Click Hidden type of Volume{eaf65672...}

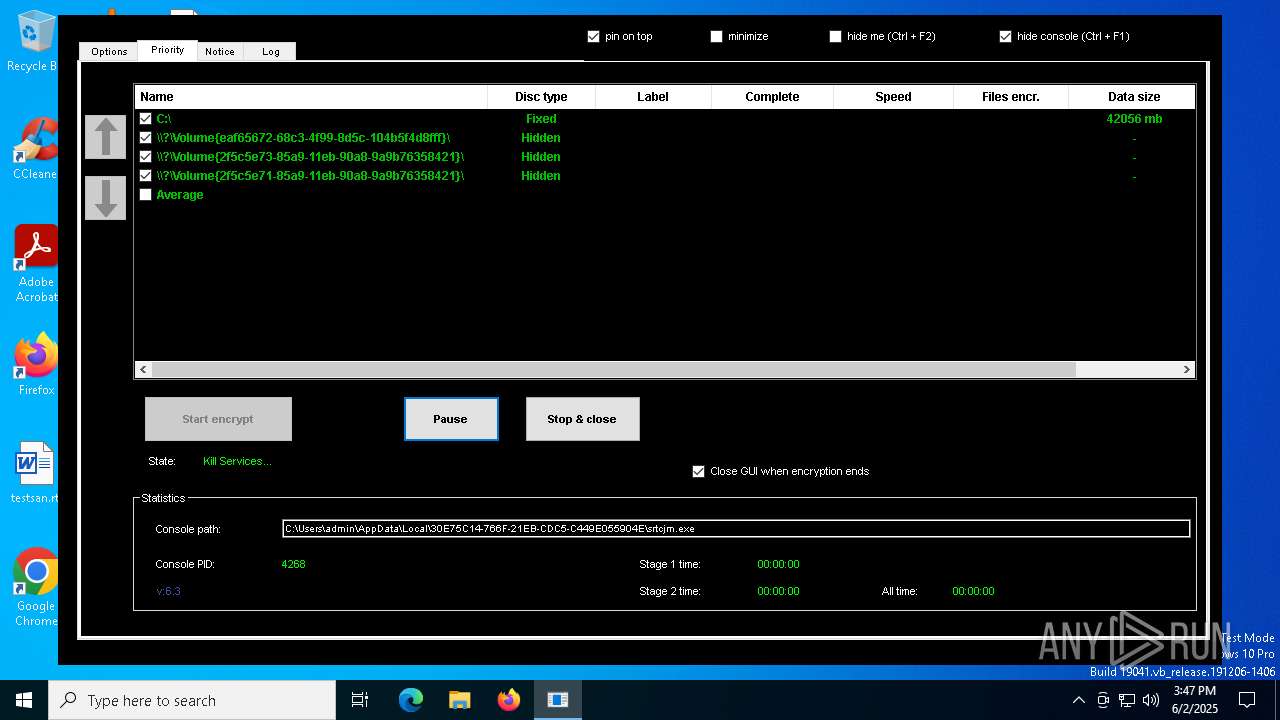[541, 138]
